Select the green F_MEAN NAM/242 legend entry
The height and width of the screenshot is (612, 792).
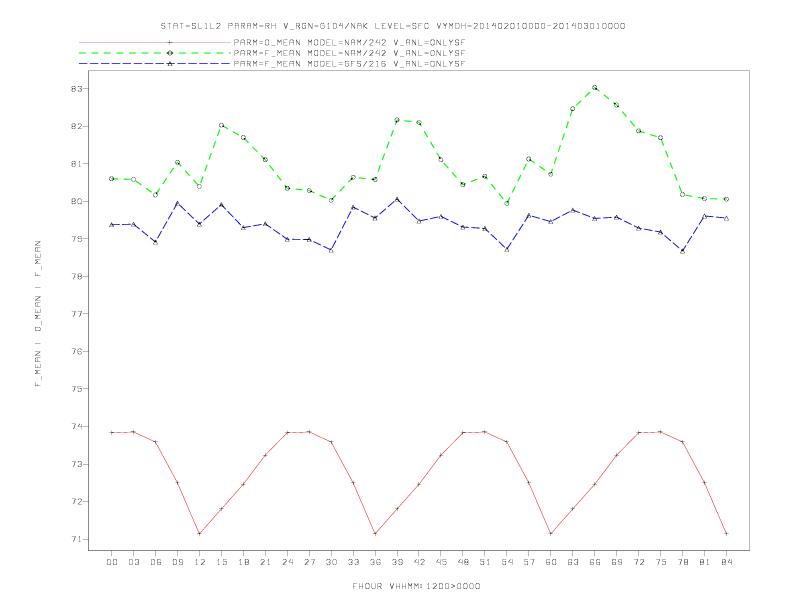point(272,53)
